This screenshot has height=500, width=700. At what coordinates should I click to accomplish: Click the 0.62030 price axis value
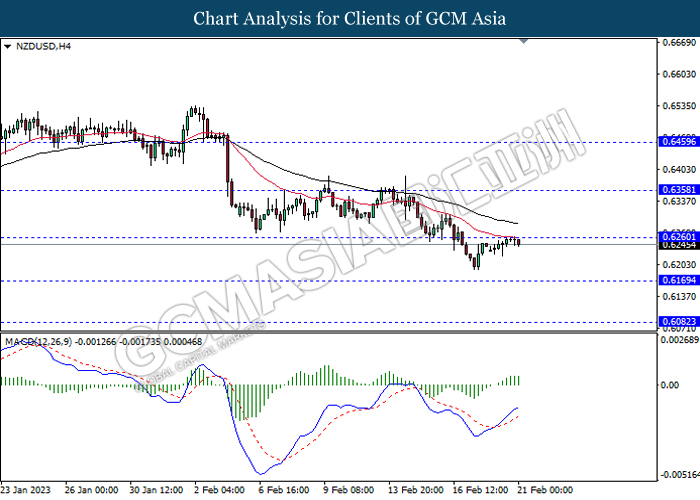(679, 265)
